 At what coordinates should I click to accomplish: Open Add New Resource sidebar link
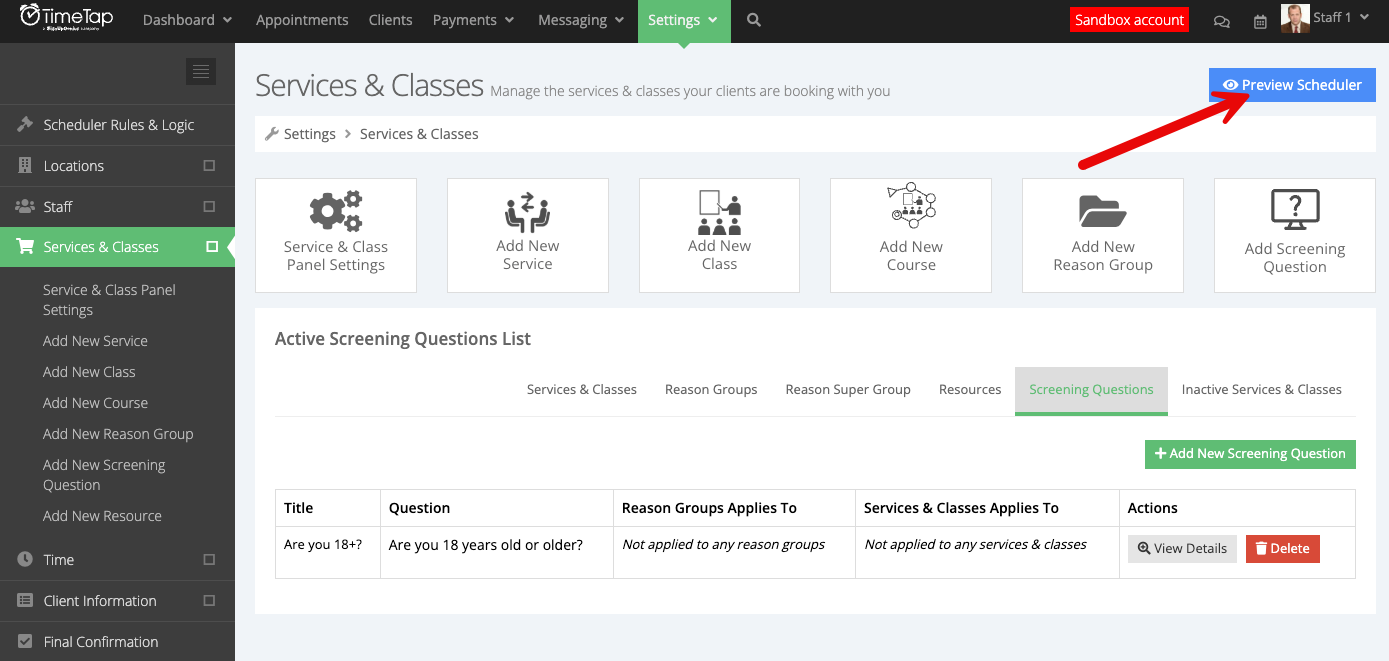[x=102, y=516]
